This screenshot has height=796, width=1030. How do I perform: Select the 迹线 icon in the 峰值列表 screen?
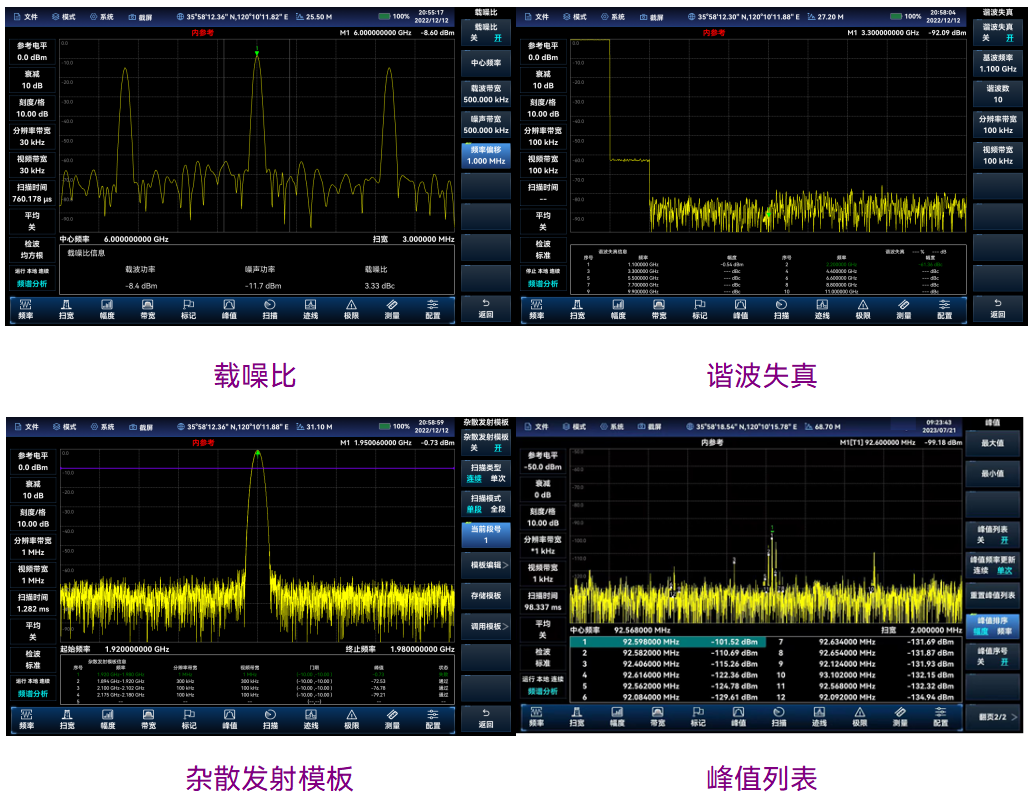click(x=821, y=717)
